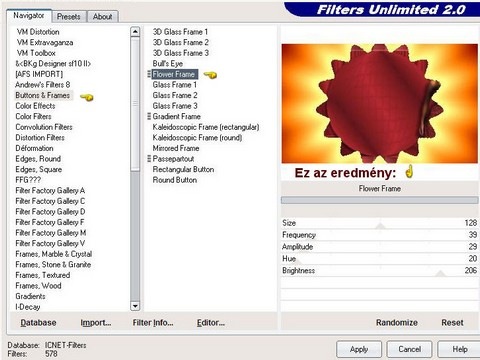Click the Brightness slider handle

441,274
